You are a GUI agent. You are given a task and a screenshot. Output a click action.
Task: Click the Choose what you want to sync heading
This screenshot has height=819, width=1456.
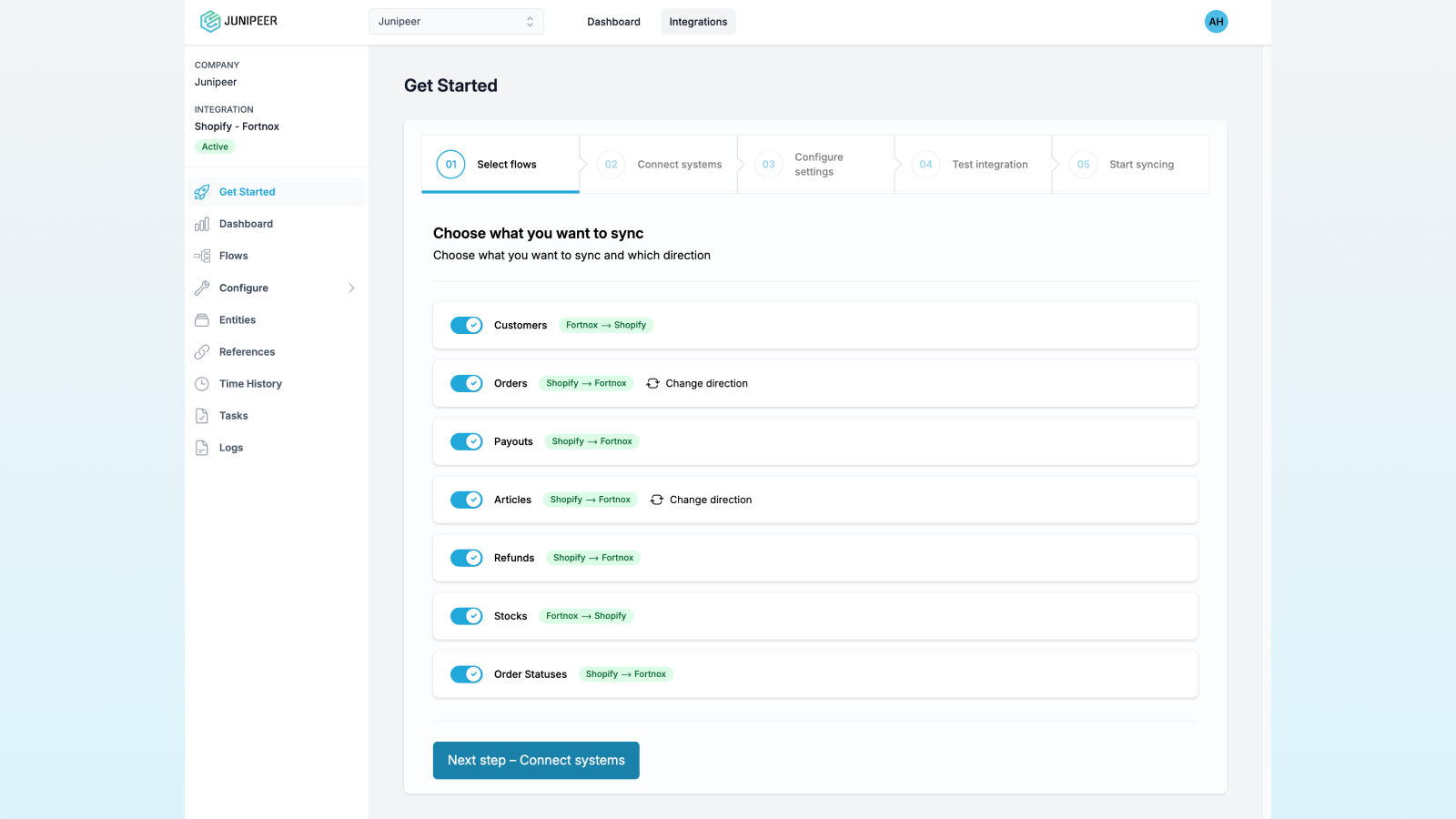538,233
